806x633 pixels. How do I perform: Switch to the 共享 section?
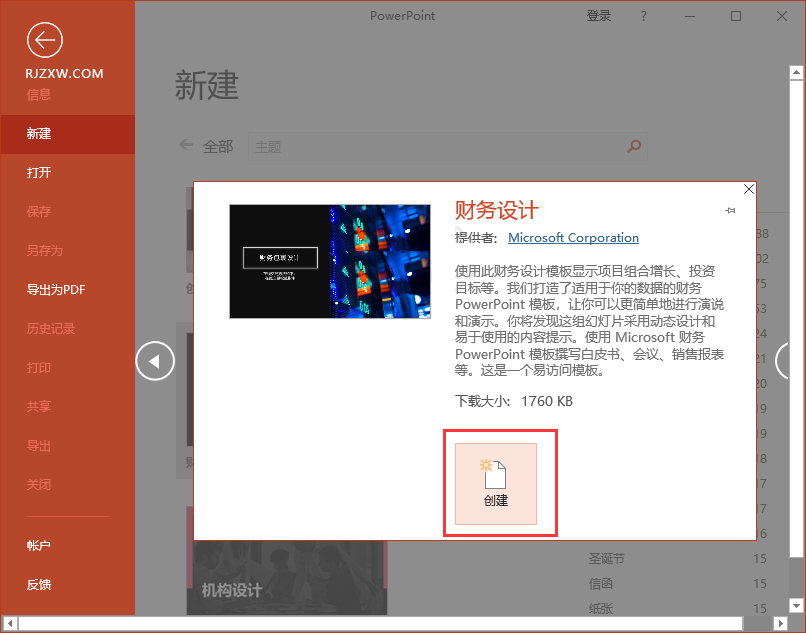[x=40, y=406]
